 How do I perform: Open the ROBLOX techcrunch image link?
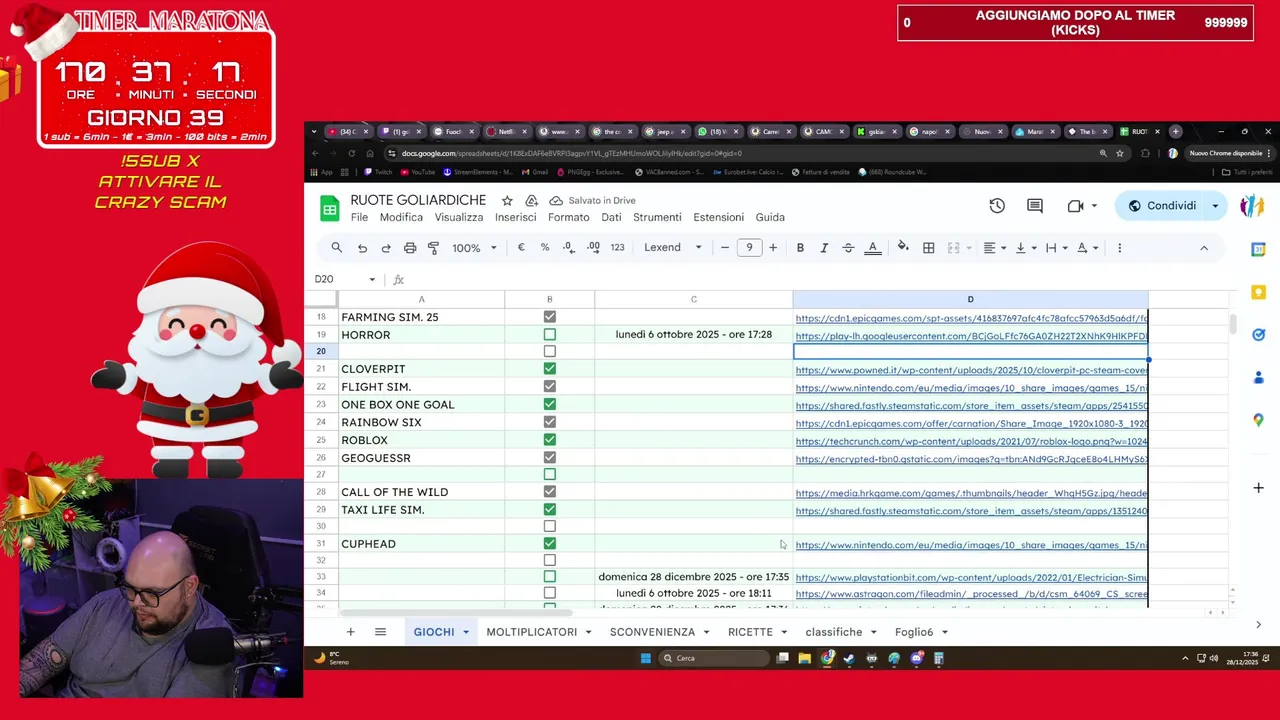tap(971, 441)
